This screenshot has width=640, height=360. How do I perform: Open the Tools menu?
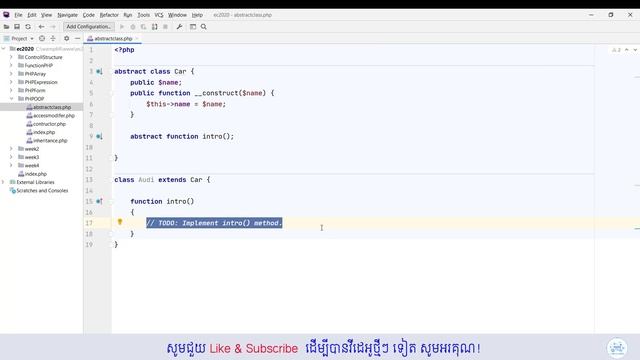point(143,15)
